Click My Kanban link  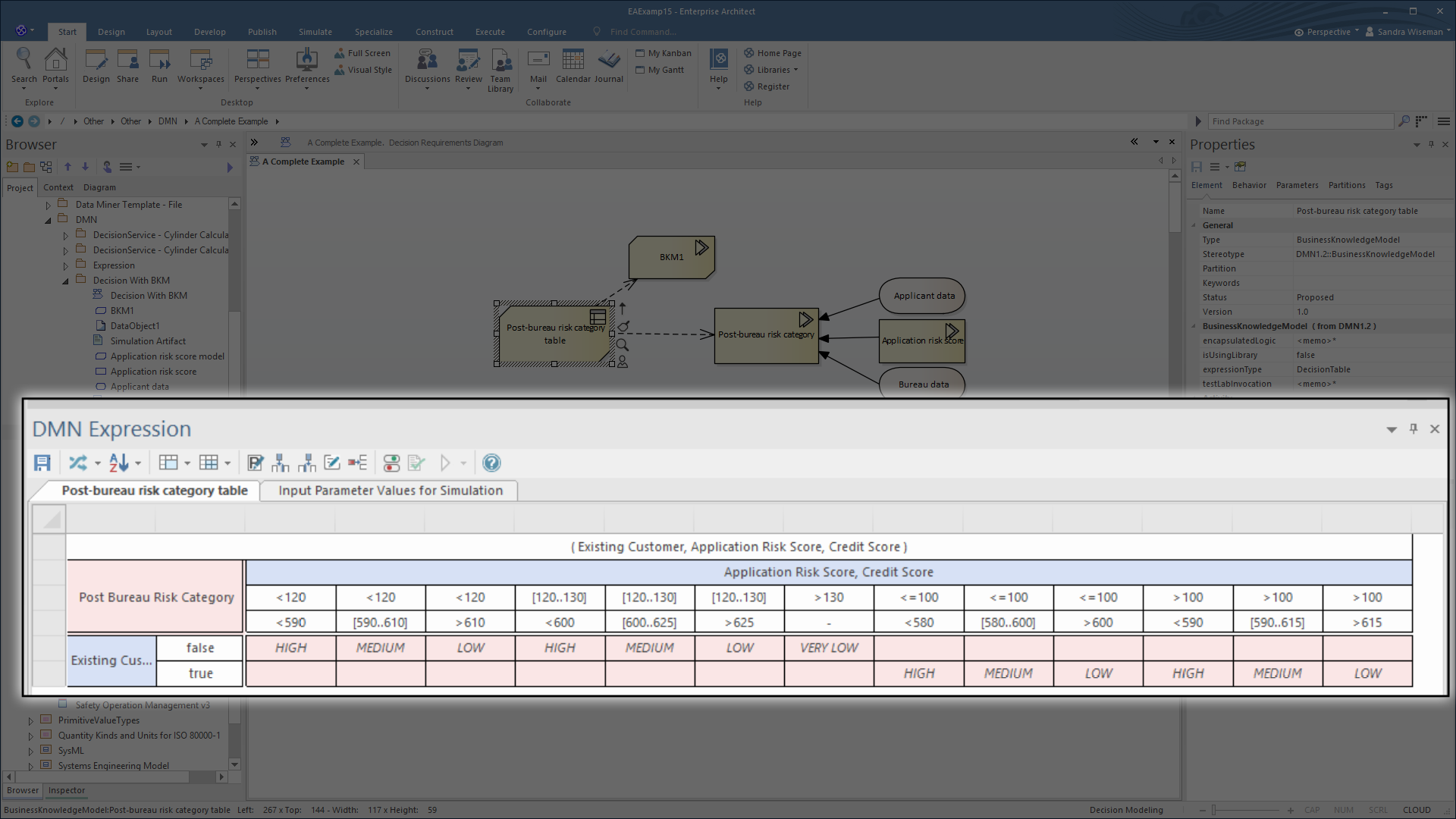[x=669, y=53]
